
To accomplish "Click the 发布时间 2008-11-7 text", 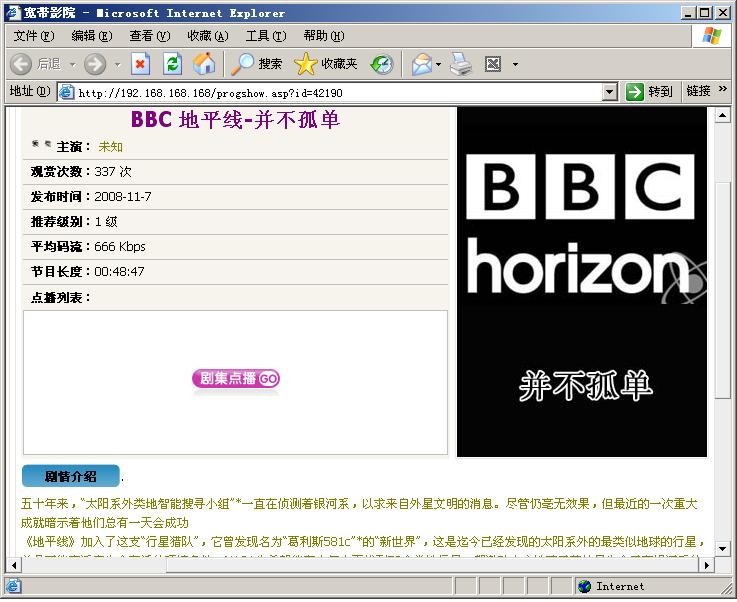I will click(91, 196).
